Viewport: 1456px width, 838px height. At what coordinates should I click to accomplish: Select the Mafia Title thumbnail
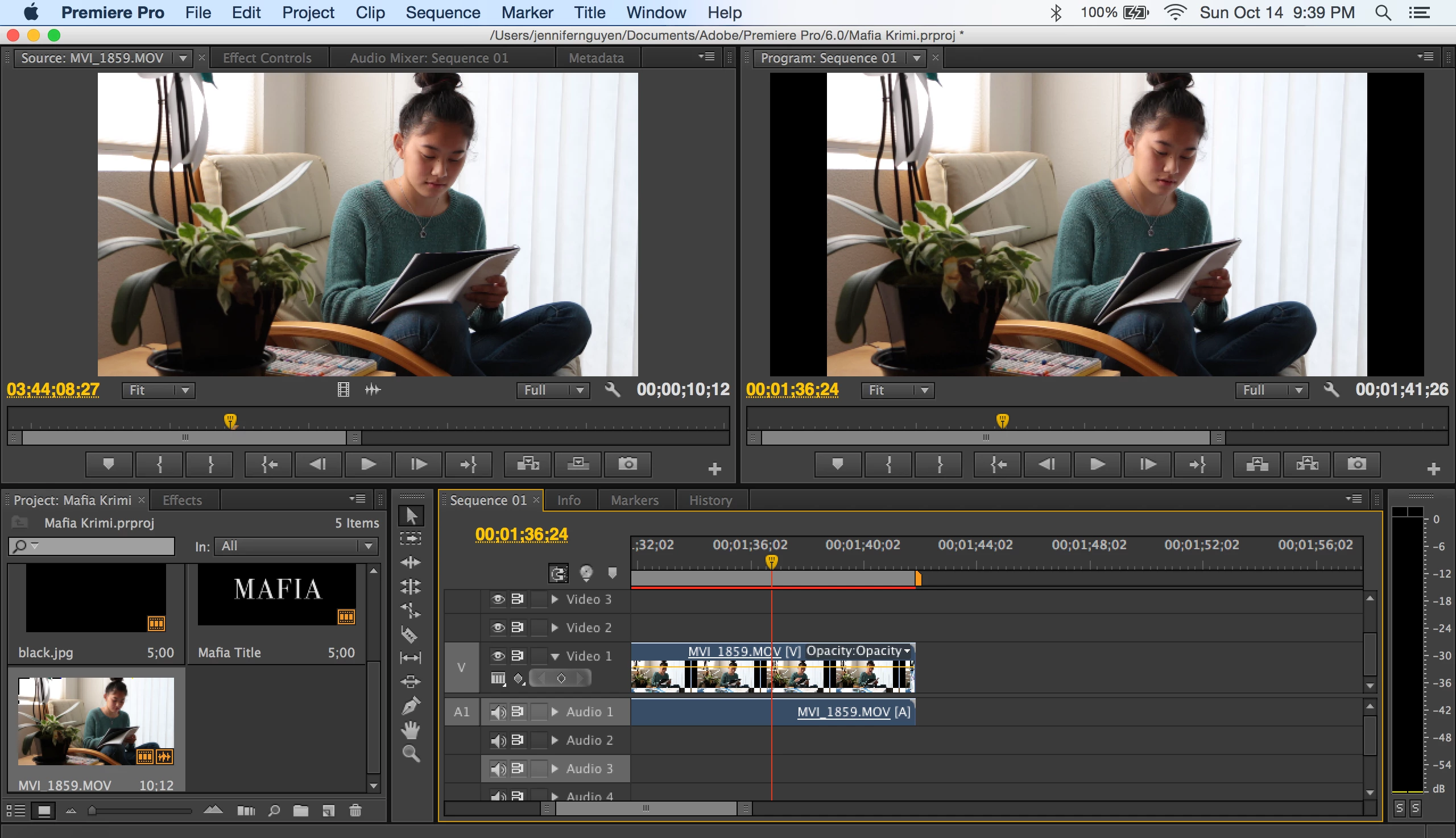point(277,595)
